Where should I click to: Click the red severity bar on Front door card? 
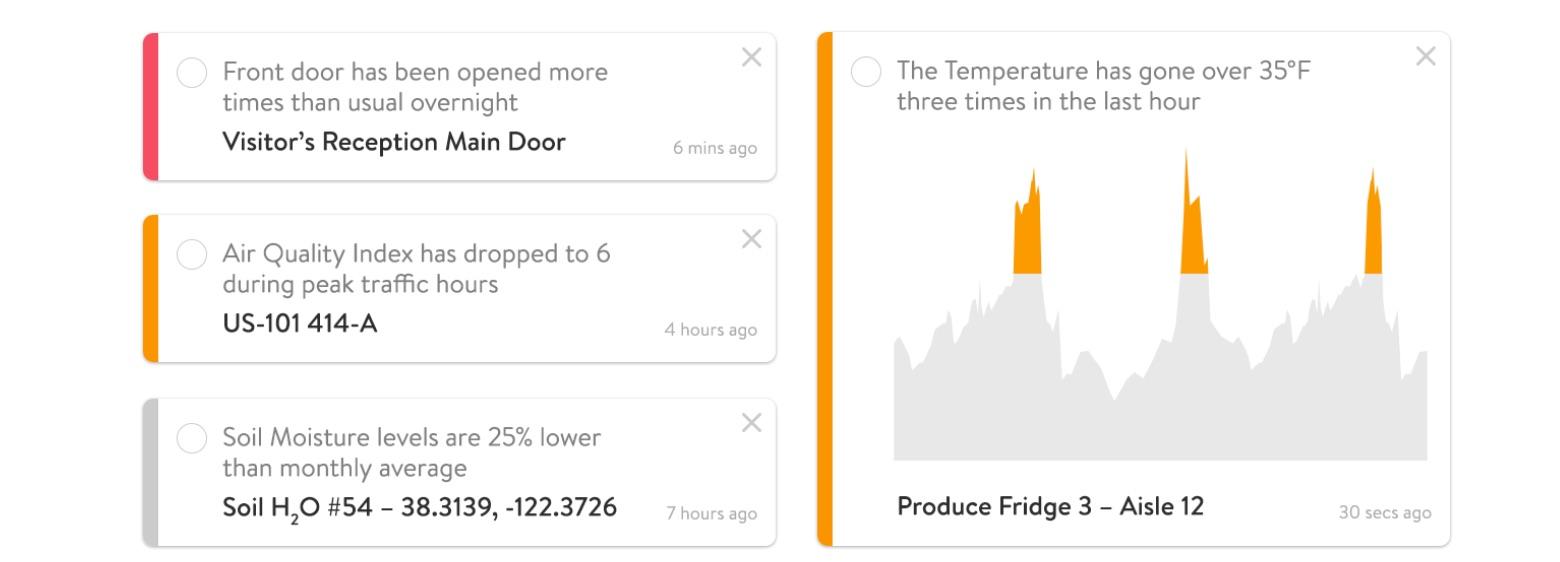(151, 107)
